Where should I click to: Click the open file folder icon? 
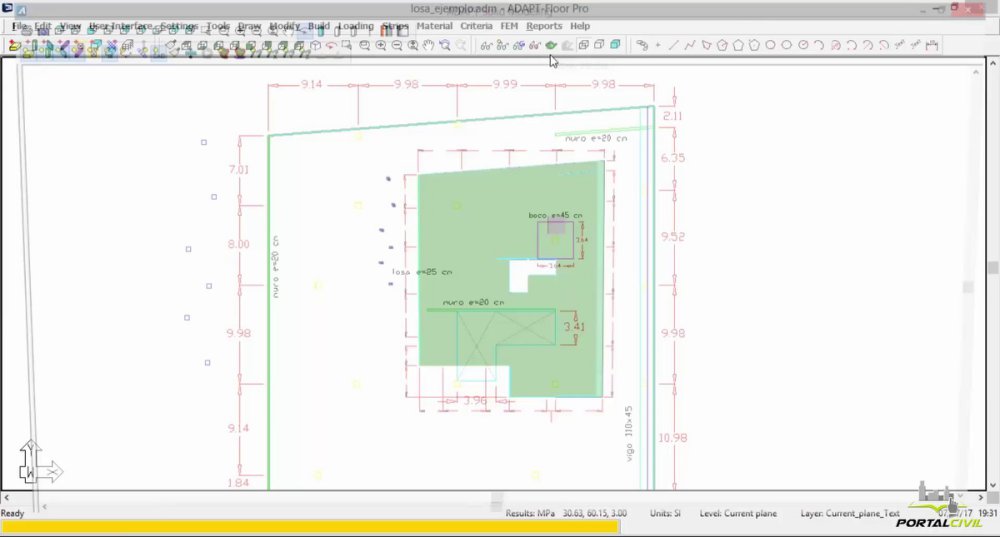[x=14, y=46]
